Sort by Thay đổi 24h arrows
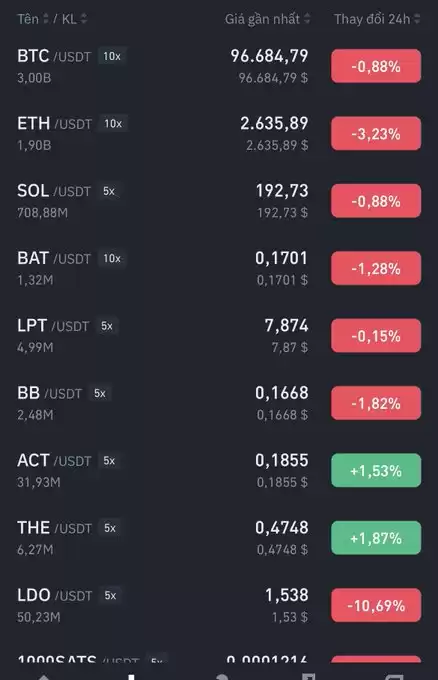438x680 pixels. [417, 19]
